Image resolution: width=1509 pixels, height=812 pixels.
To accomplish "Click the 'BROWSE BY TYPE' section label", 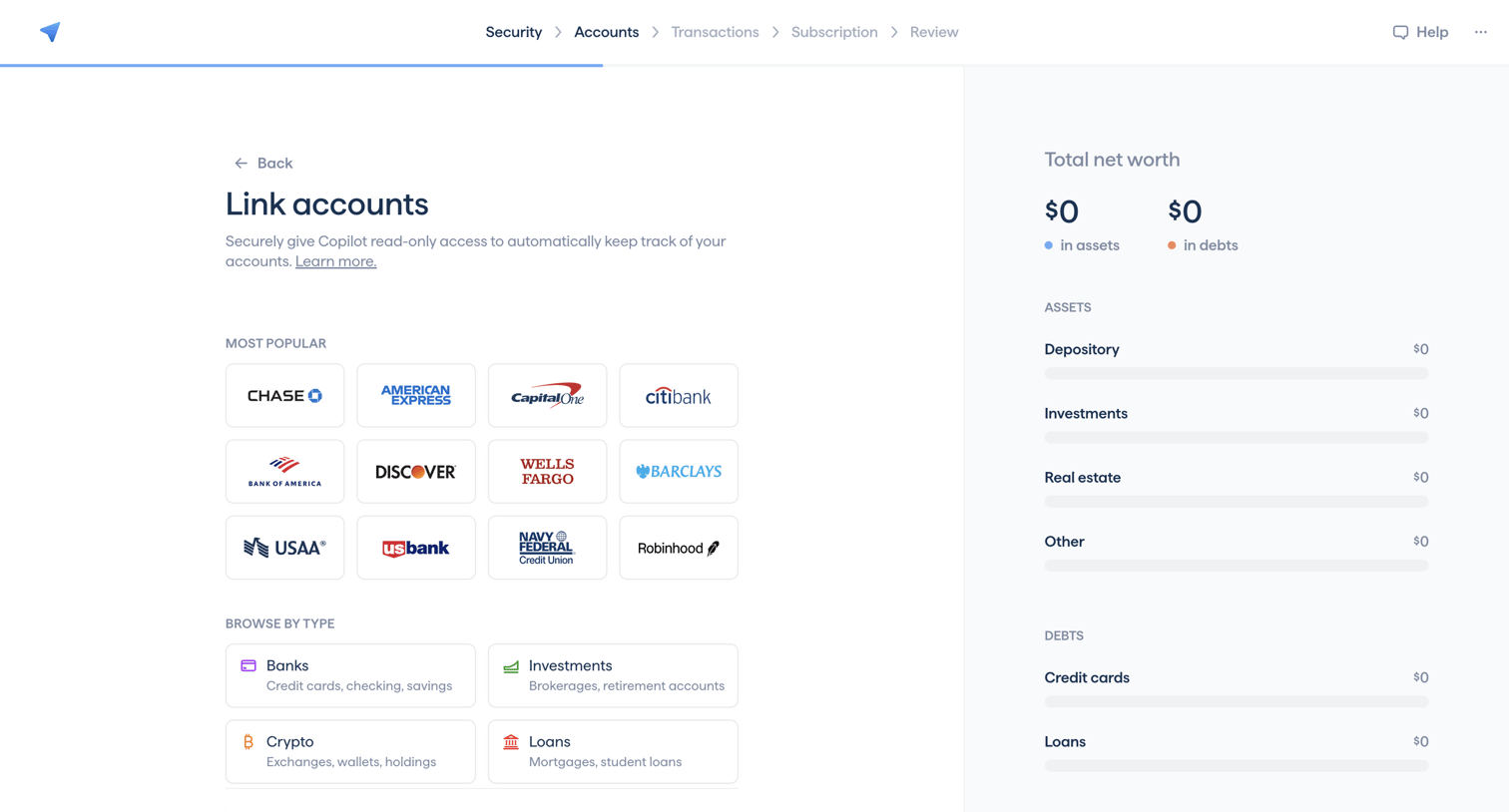I will coord(279,623).
